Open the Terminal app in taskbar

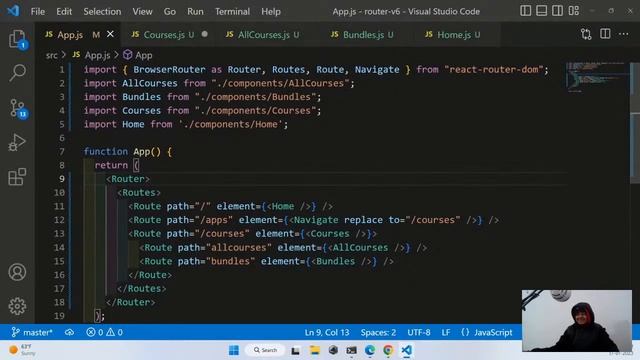[351, 350]
